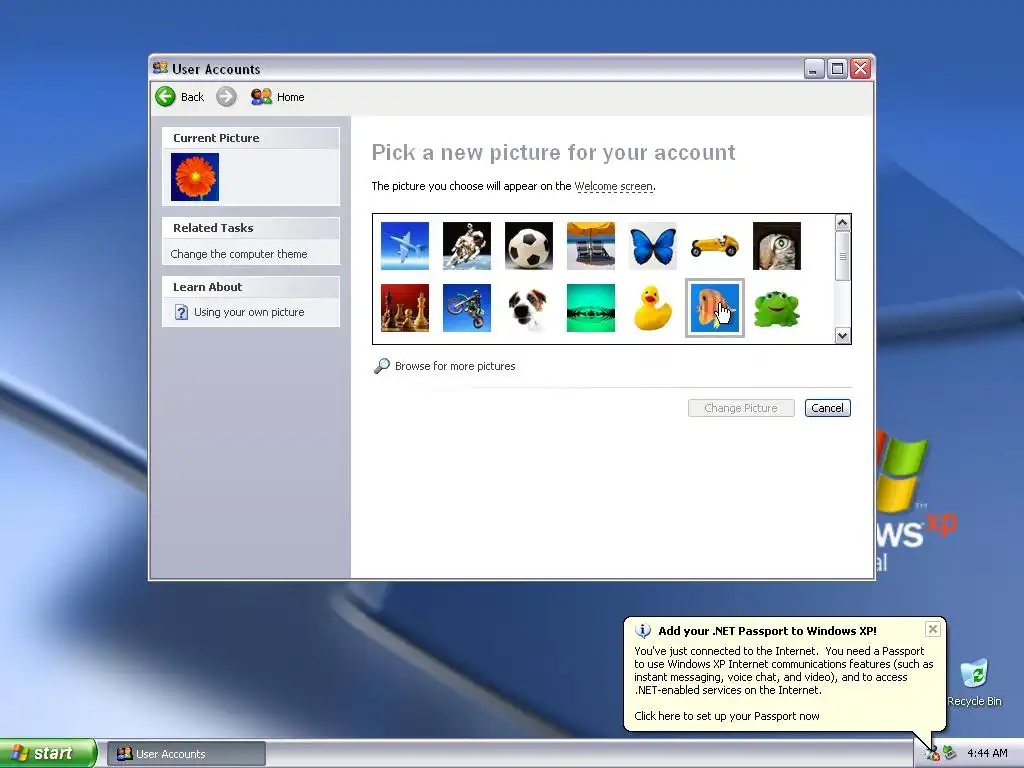Pick the rubber duck picture
The height and width of the screenshot is (768, 1024).
[x=652, y=308]
